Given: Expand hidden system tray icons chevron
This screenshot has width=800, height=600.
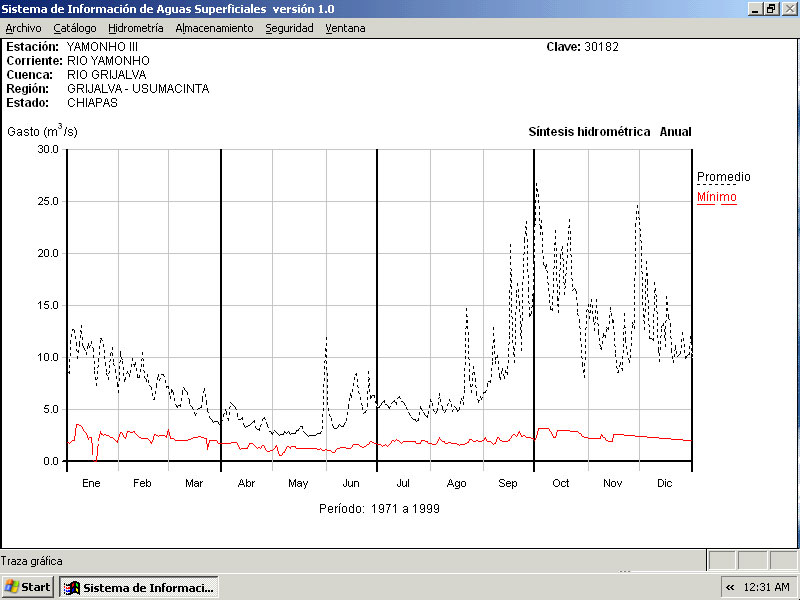Looking at the screenshot, I should click(x=730, y=587).
